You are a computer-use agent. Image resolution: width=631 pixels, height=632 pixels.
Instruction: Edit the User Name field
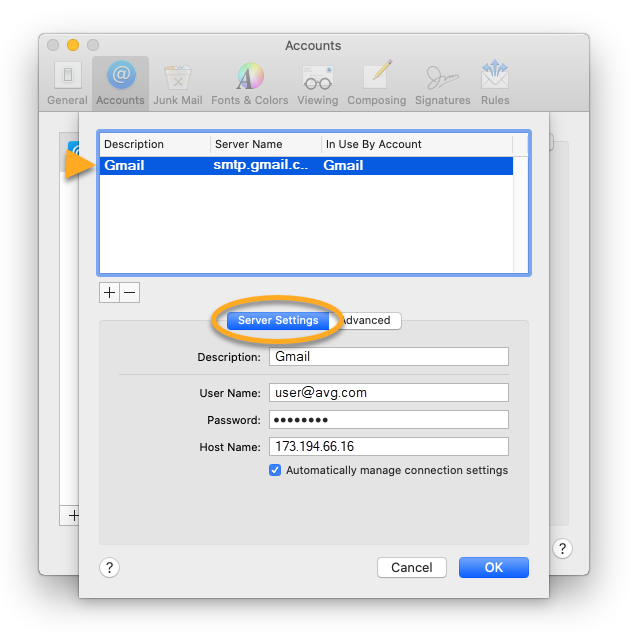389,393
